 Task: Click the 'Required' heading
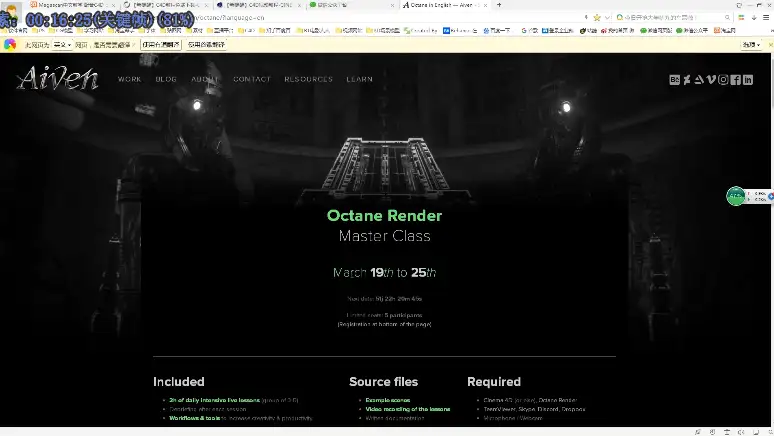pyautogui.click(x=494, y=382)
